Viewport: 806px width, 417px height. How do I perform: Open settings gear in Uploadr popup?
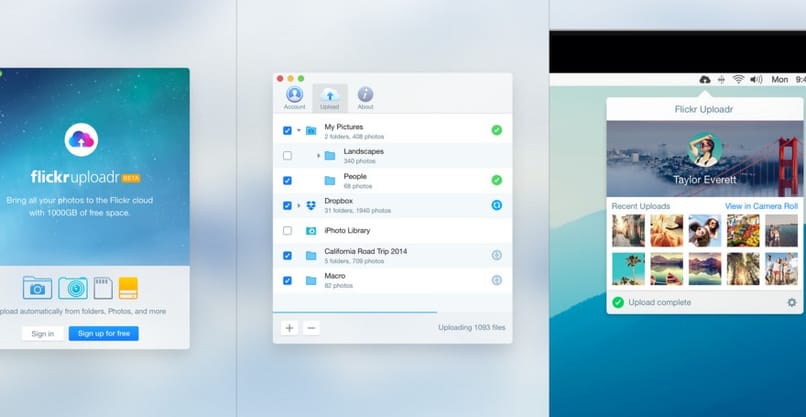(x=792, y=302)
